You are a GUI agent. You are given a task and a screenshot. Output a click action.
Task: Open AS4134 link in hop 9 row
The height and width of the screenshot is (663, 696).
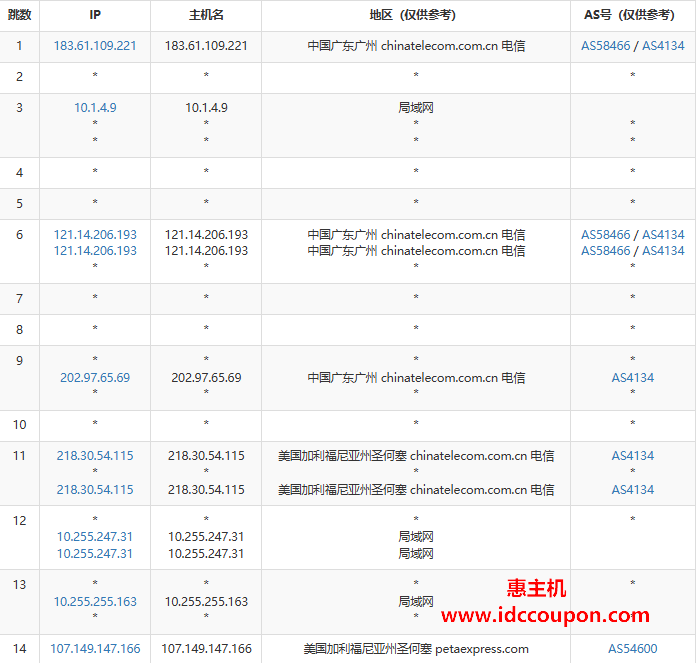pos(632,378)
